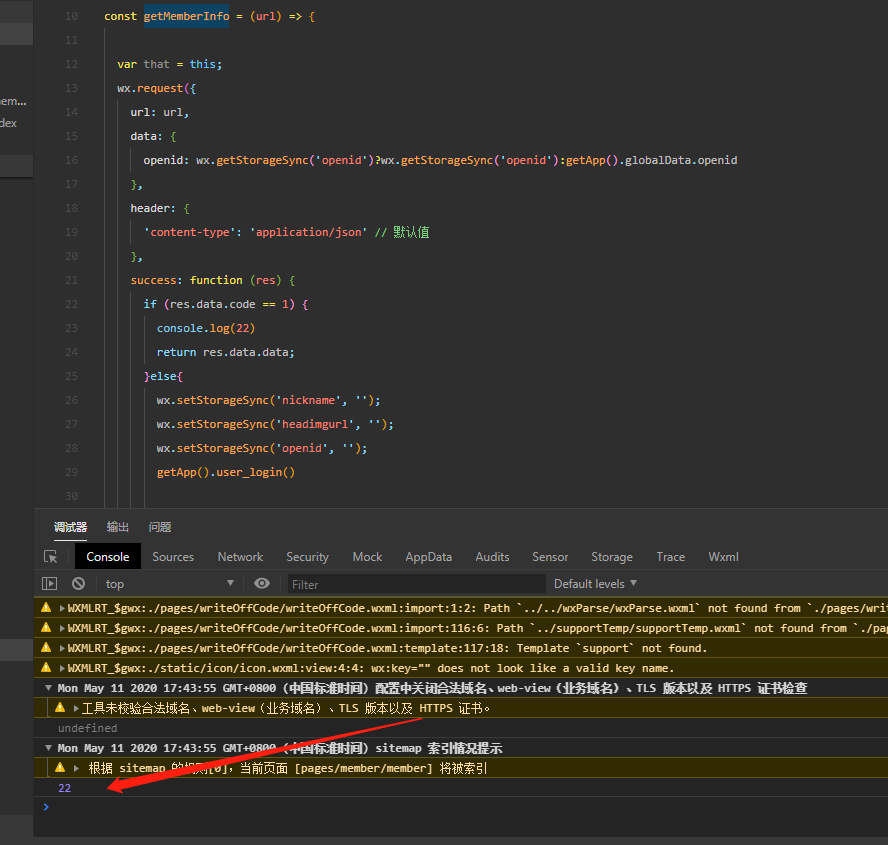Click the Filter input field
Image resolution: width=888 pixels, height=845 pixels.
[416, 583]
